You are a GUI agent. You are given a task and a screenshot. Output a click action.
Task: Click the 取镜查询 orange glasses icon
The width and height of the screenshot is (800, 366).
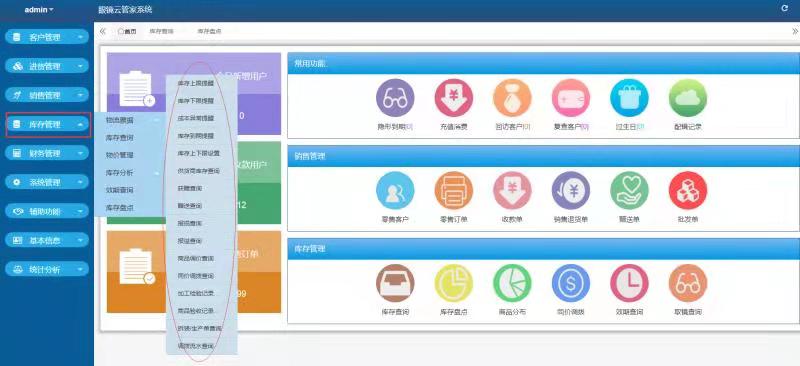click(x=688, y=283)
